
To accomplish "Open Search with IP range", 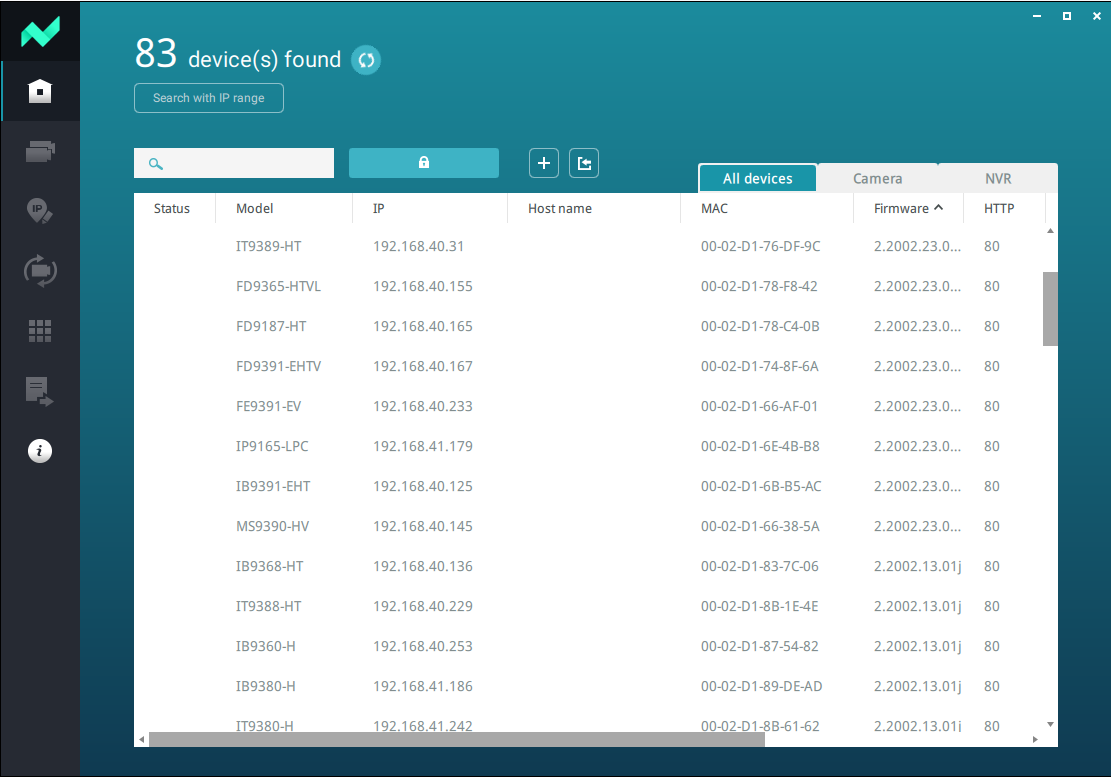I will (208, 98).
